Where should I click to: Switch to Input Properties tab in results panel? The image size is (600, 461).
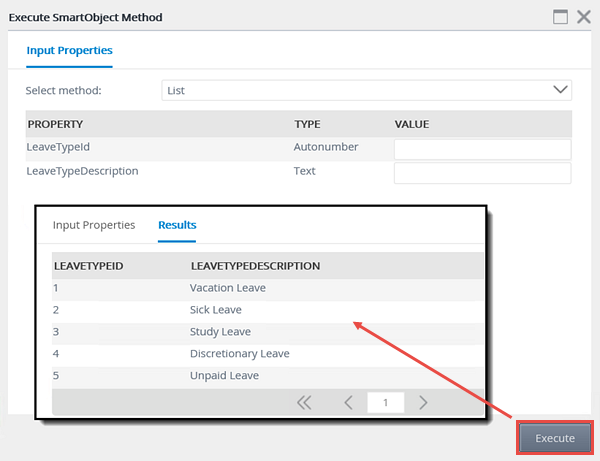point(94,225)
